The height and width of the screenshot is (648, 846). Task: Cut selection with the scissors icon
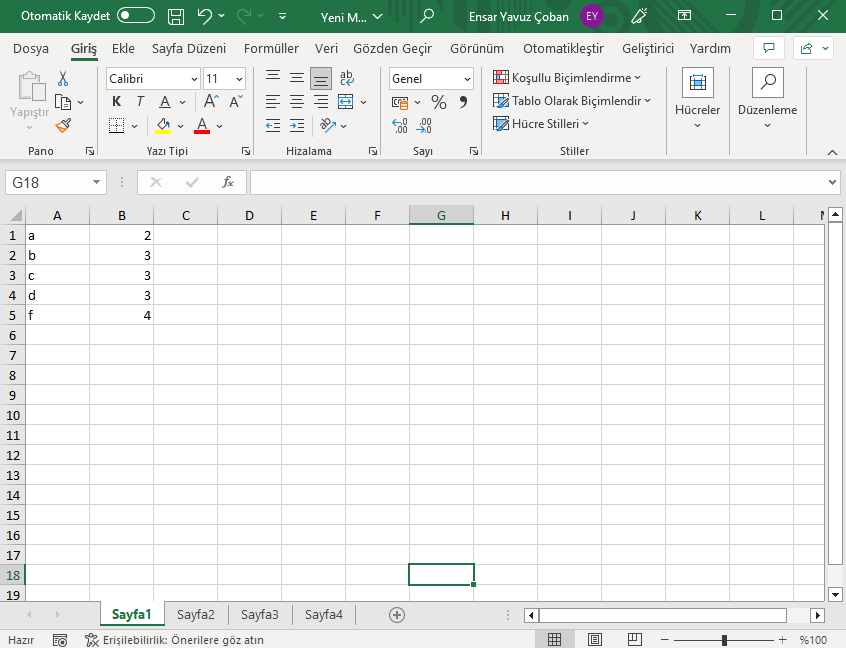tap(63, 79)
